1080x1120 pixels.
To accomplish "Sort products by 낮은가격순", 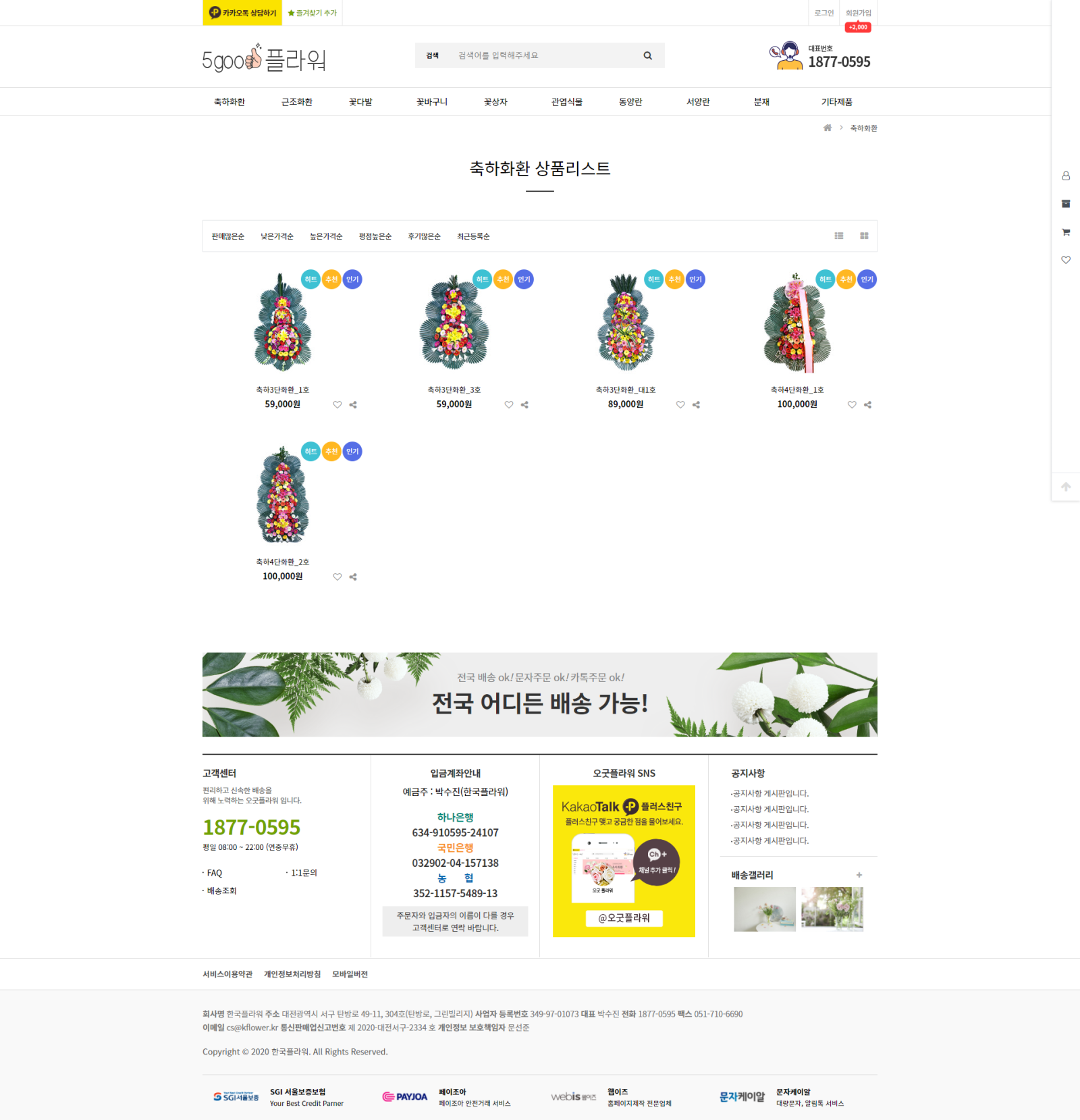I will pos(277,236).
